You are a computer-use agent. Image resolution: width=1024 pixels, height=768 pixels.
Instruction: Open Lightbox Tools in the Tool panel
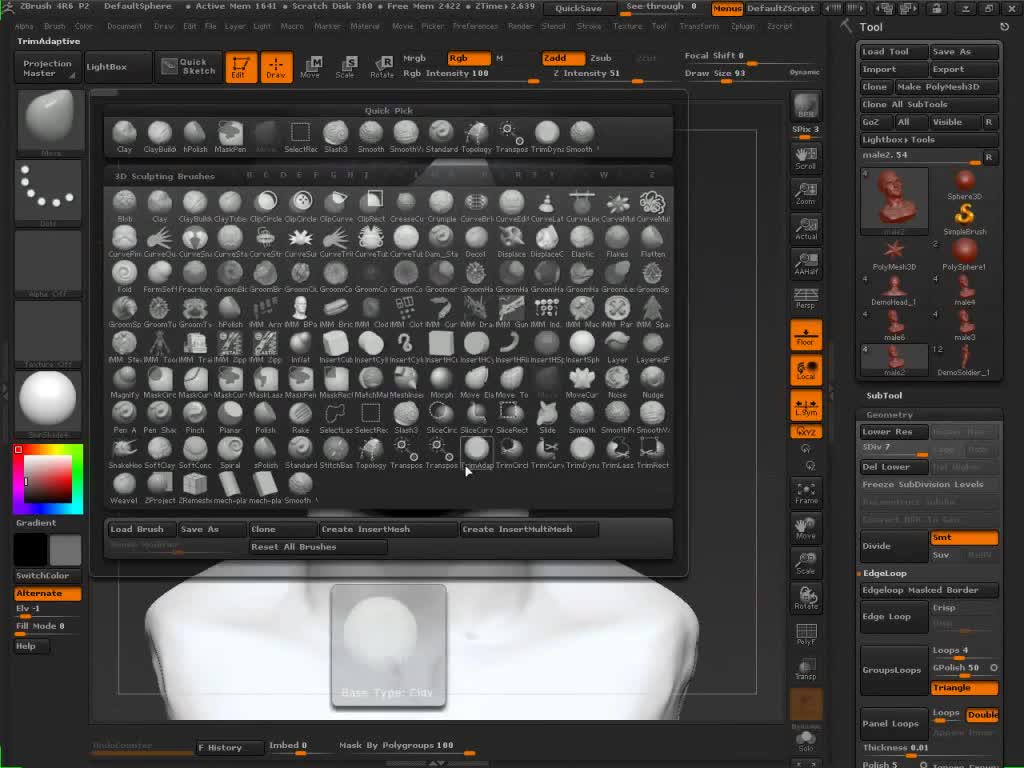tap(898, 139)
